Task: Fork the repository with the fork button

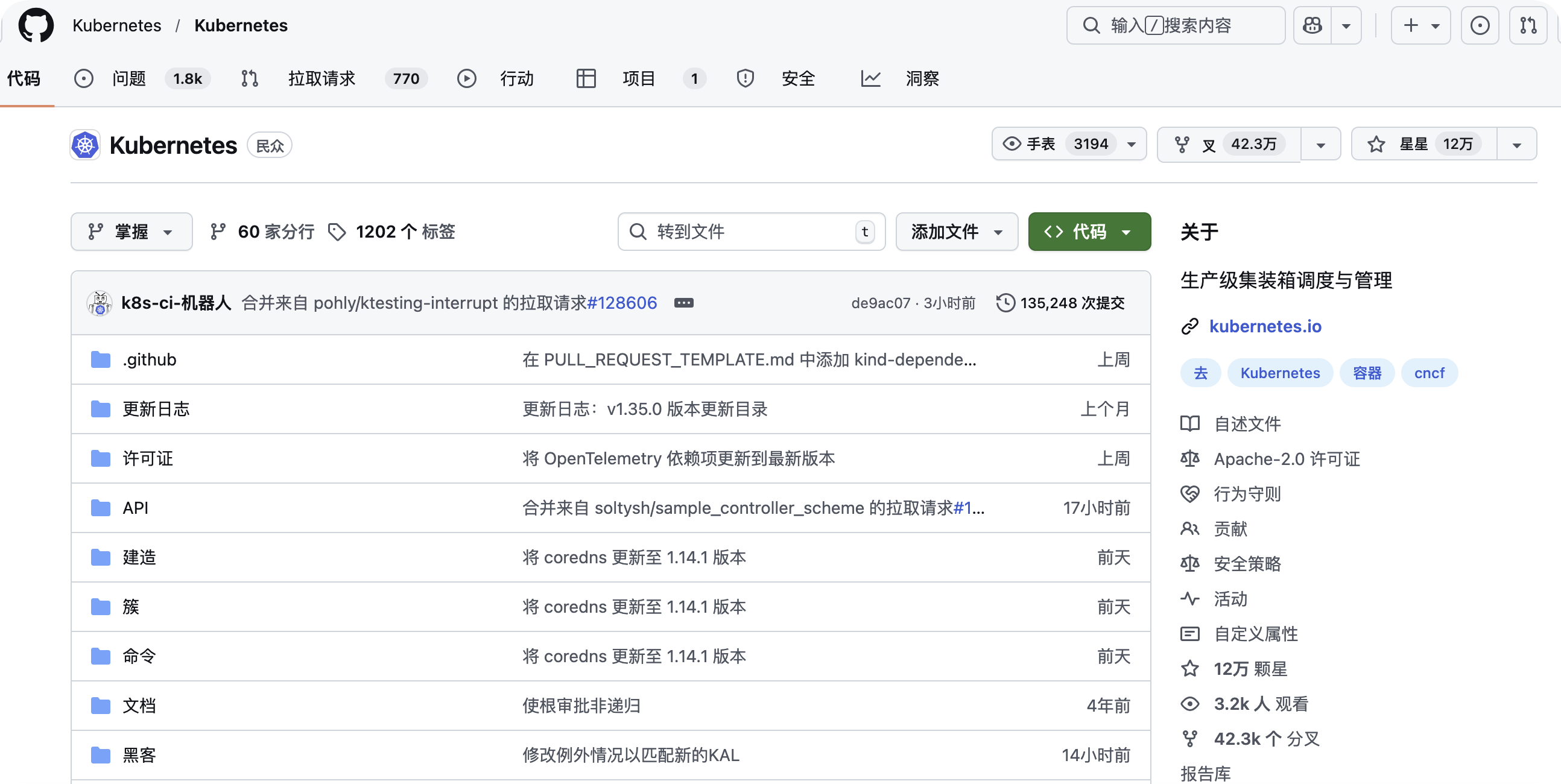Action: 1228,144
